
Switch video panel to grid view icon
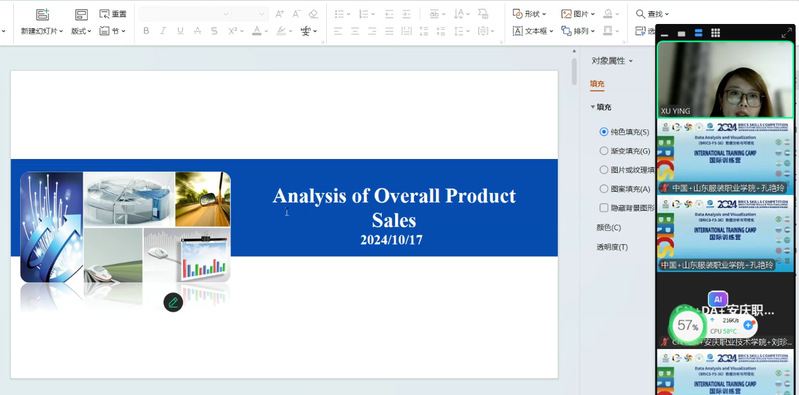(x=715, y=33)
